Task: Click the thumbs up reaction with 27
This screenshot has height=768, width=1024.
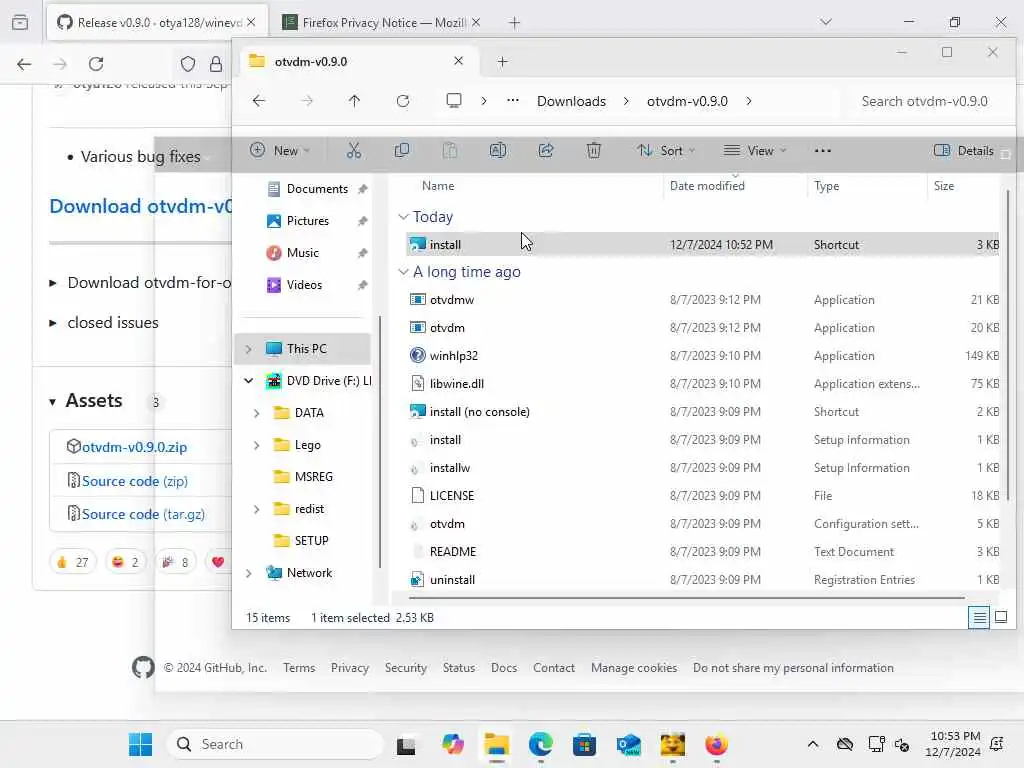Action: pyautogui.click(x=72, y=562)
